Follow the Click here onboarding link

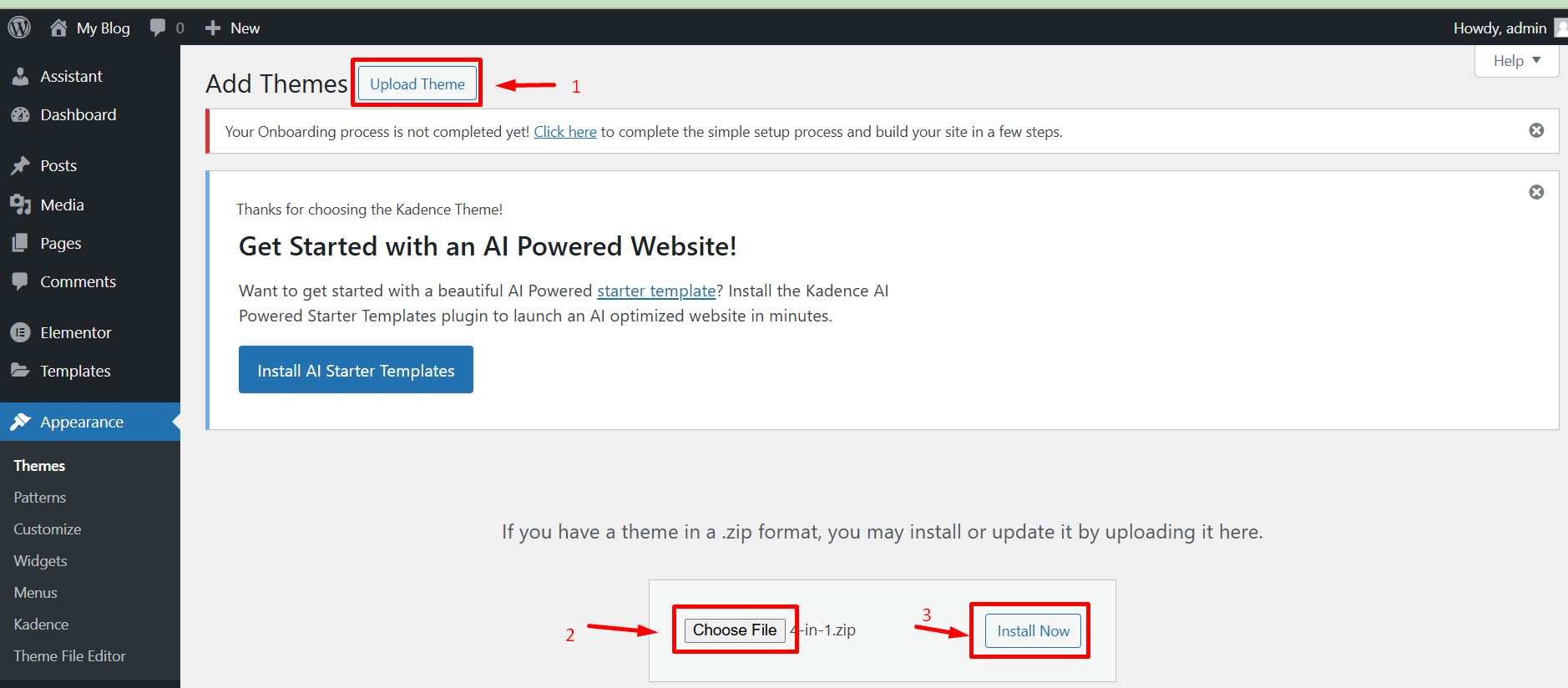pos(565,132)
